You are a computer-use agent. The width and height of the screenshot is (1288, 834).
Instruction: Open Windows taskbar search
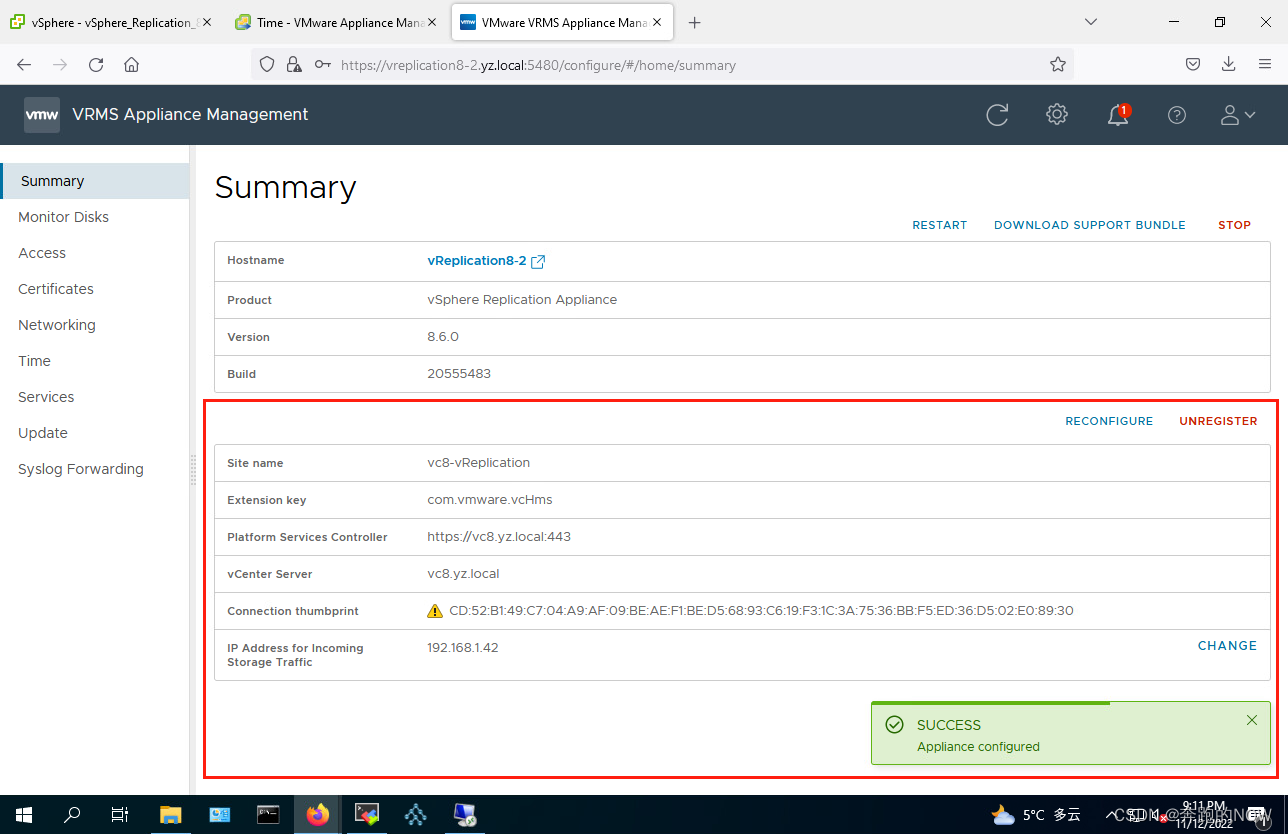72,815
